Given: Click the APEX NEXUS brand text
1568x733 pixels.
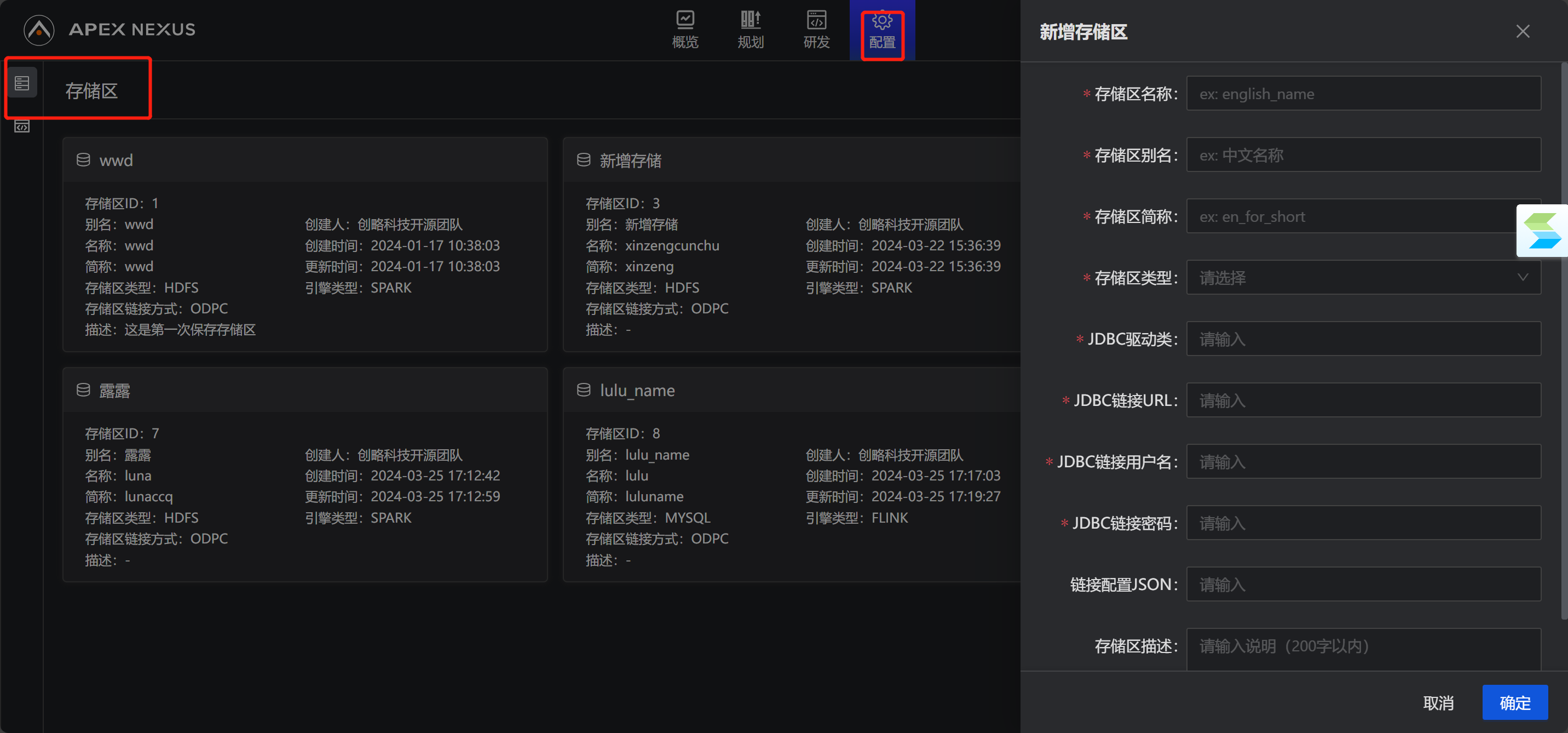Looking at the screenshot, I should click(132, 29).
